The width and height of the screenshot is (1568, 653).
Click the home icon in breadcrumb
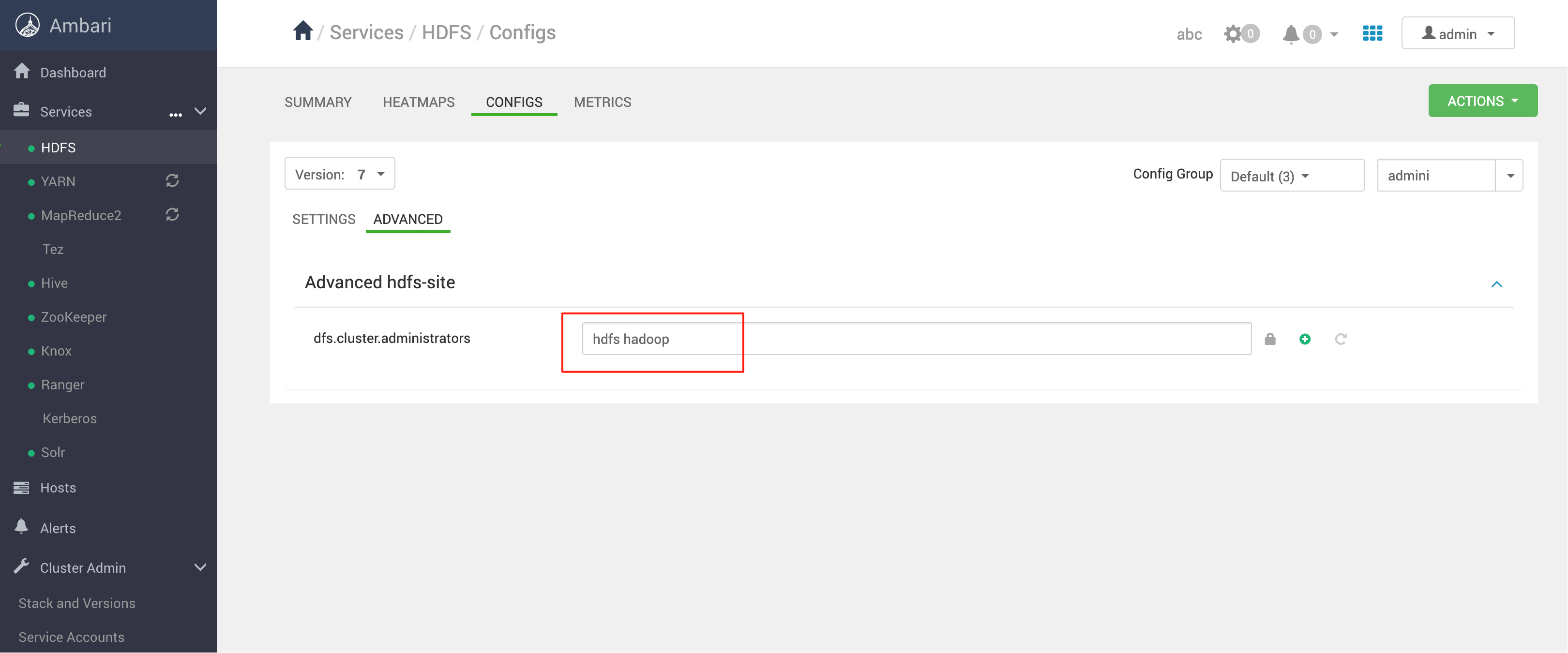click(x=302, y=31)
